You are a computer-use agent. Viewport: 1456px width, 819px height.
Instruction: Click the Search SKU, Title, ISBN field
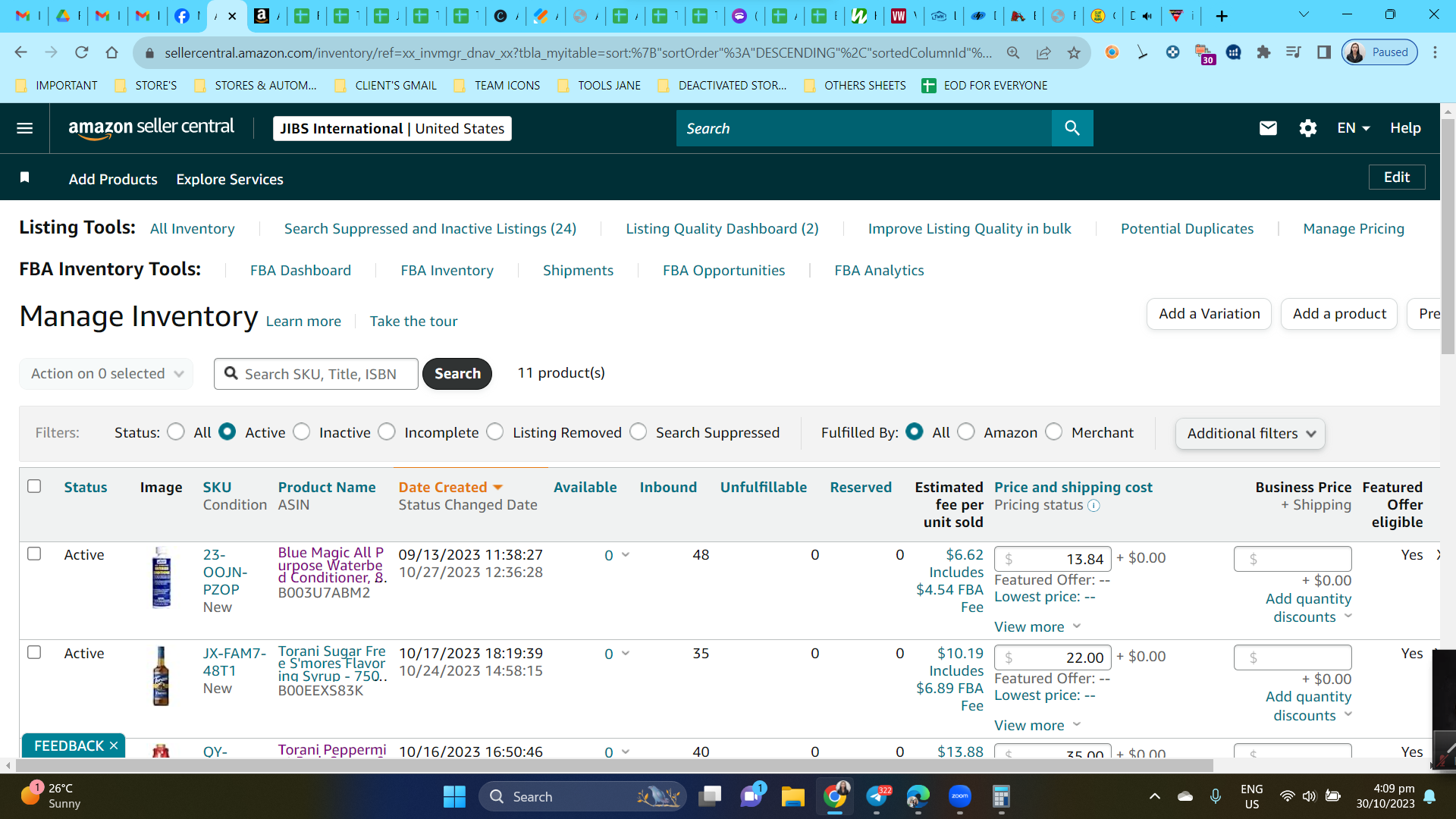click(x=316, y=374)
